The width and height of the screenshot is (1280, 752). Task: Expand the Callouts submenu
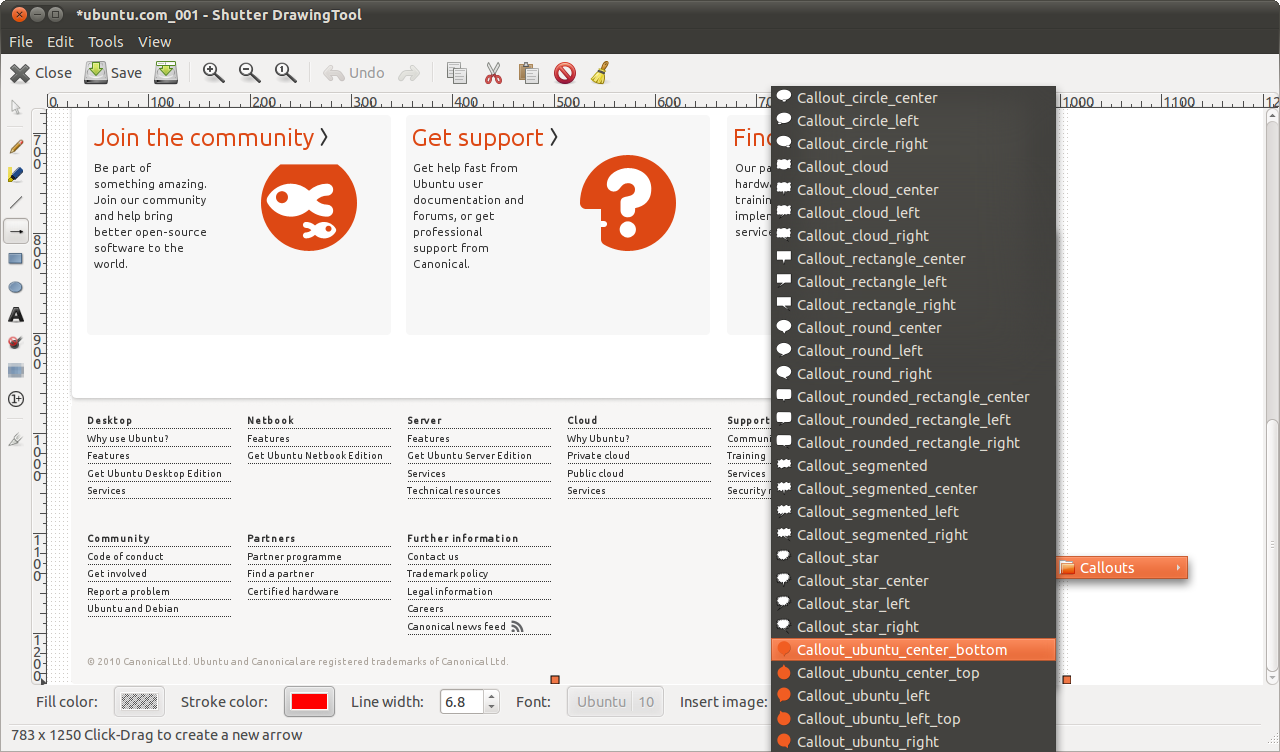click(1121, 568)
